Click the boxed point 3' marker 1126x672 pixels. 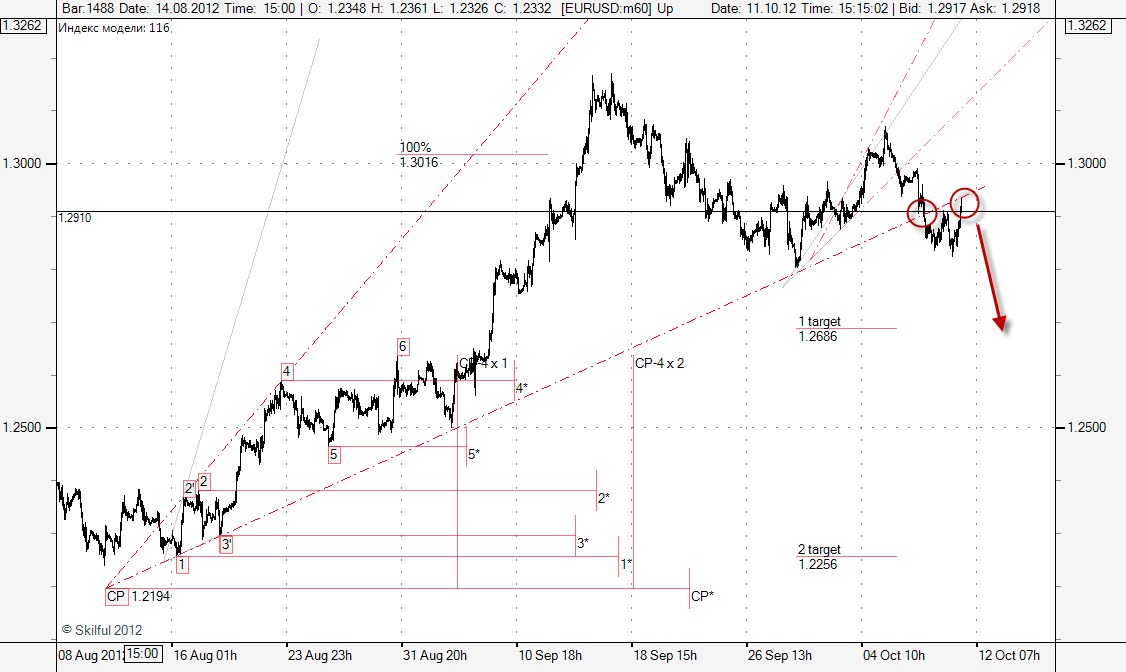click(x=226, y=544)
